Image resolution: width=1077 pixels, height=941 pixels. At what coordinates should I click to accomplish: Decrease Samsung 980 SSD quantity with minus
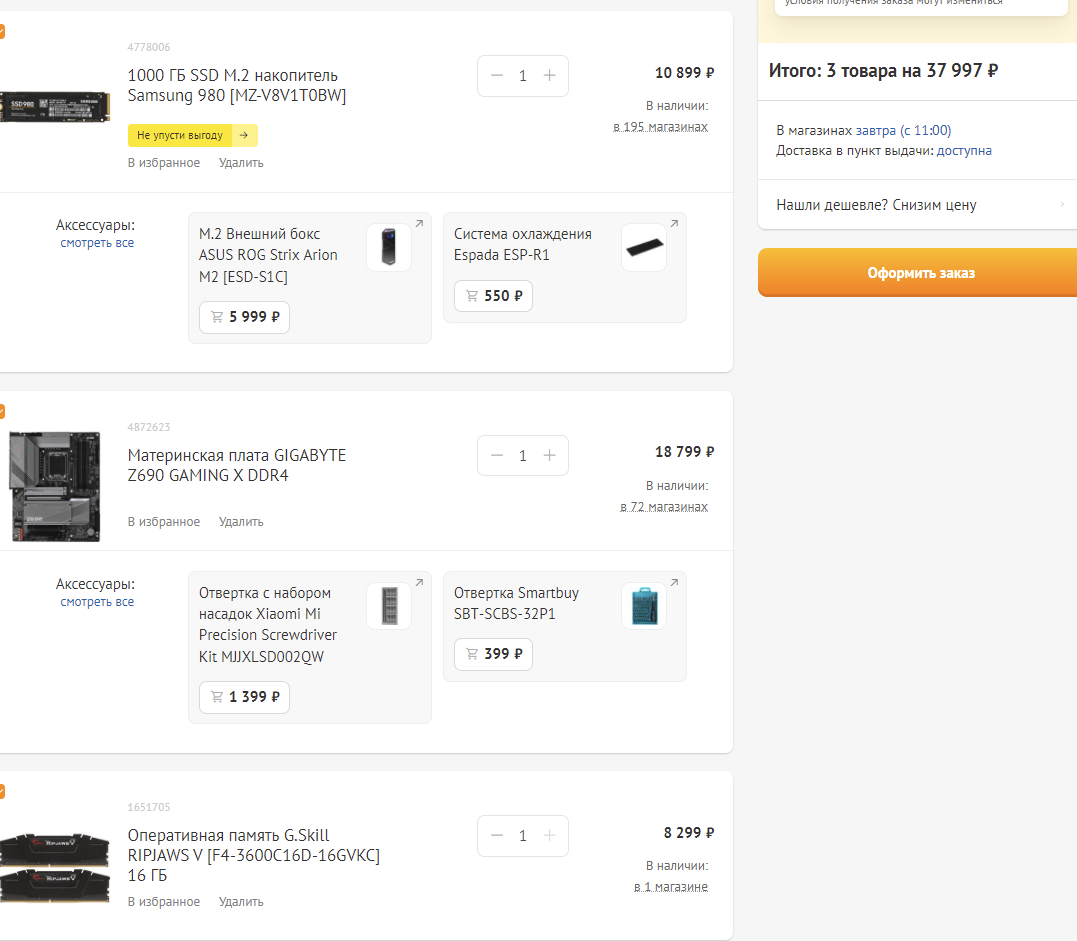(497, 76)
